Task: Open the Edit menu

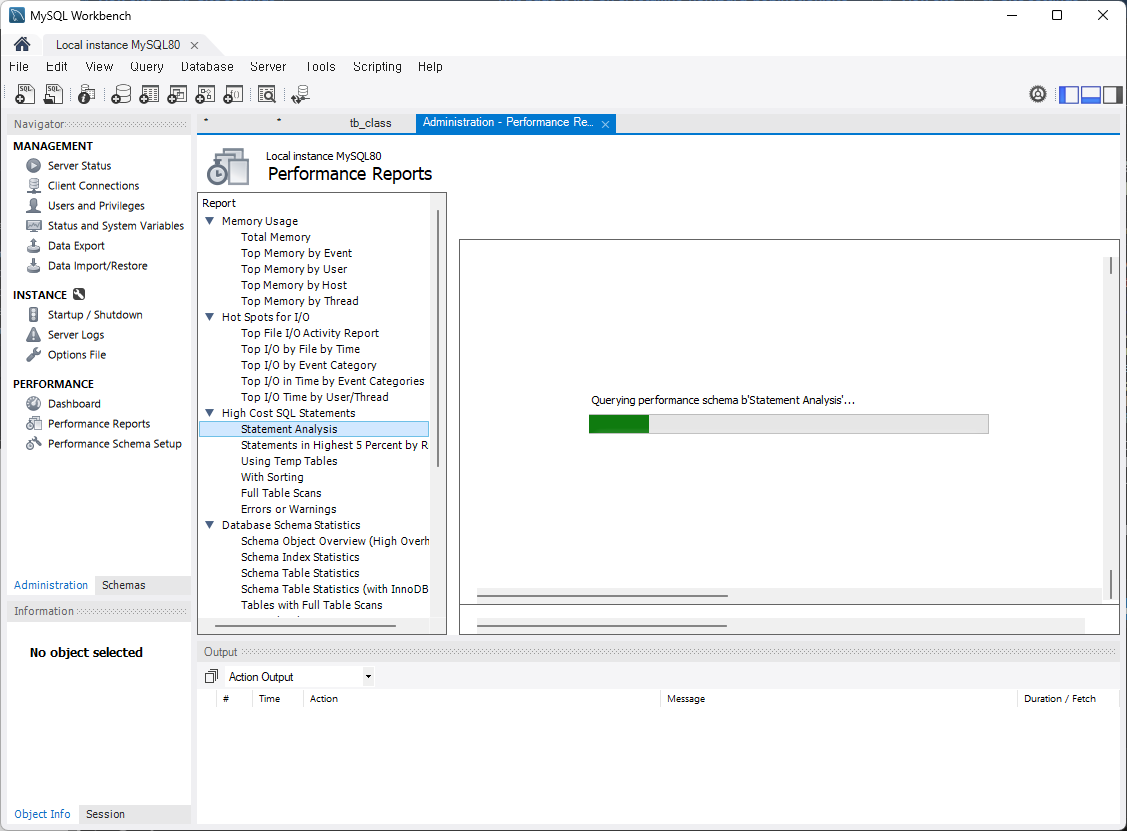Action: (57, 67)
